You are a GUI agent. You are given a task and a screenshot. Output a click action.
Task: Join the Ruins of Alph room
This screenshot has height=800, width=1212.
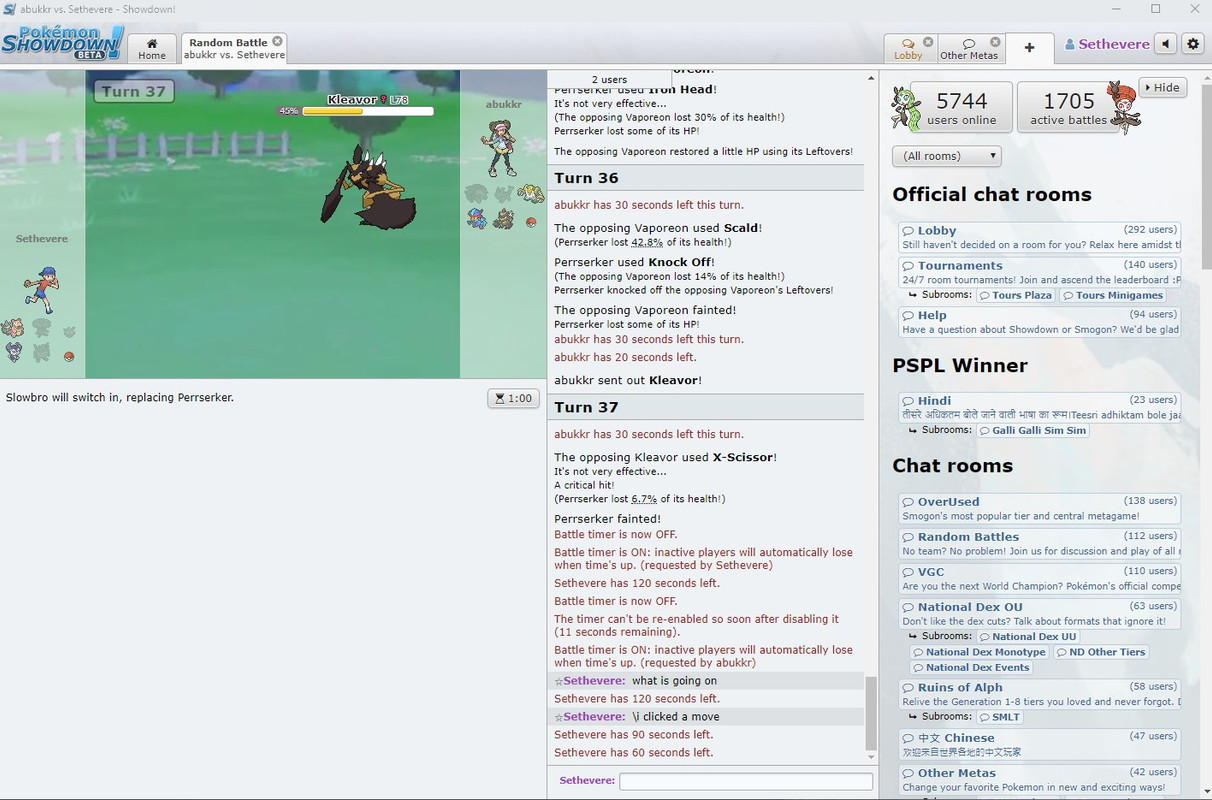(x=1039, y=693)
